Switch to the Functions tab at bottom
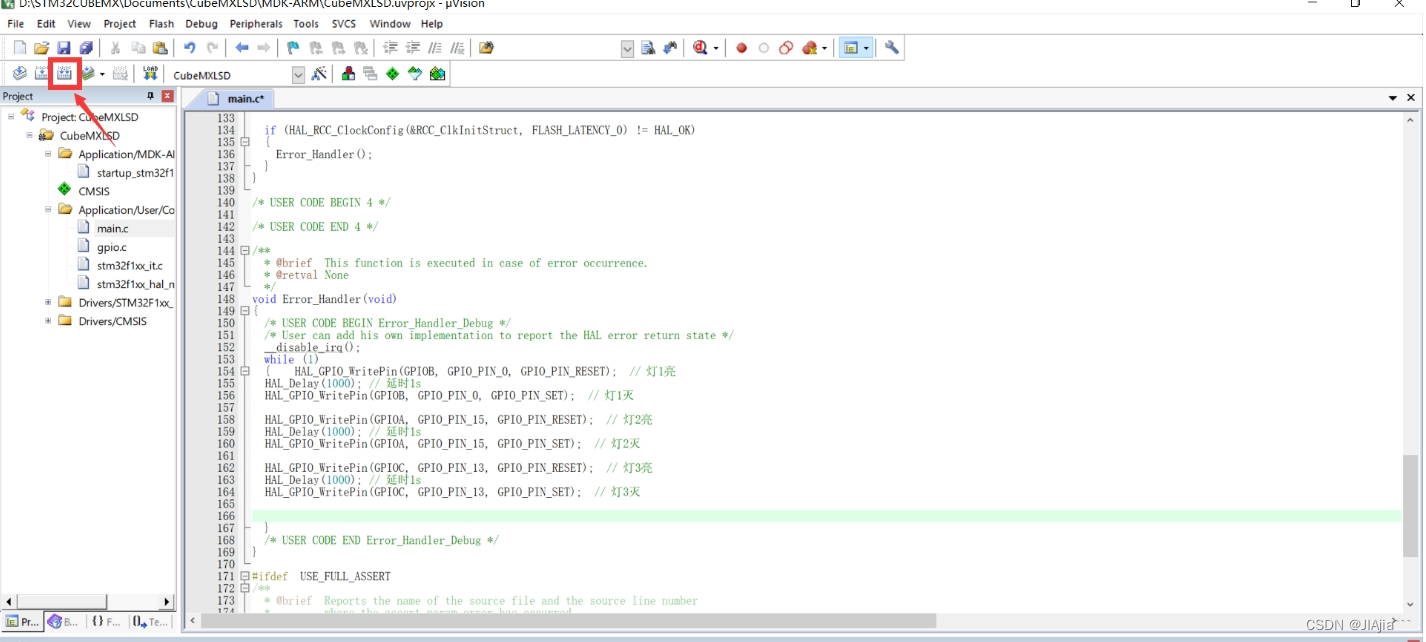1426x642 pixels. pos(106,622)
